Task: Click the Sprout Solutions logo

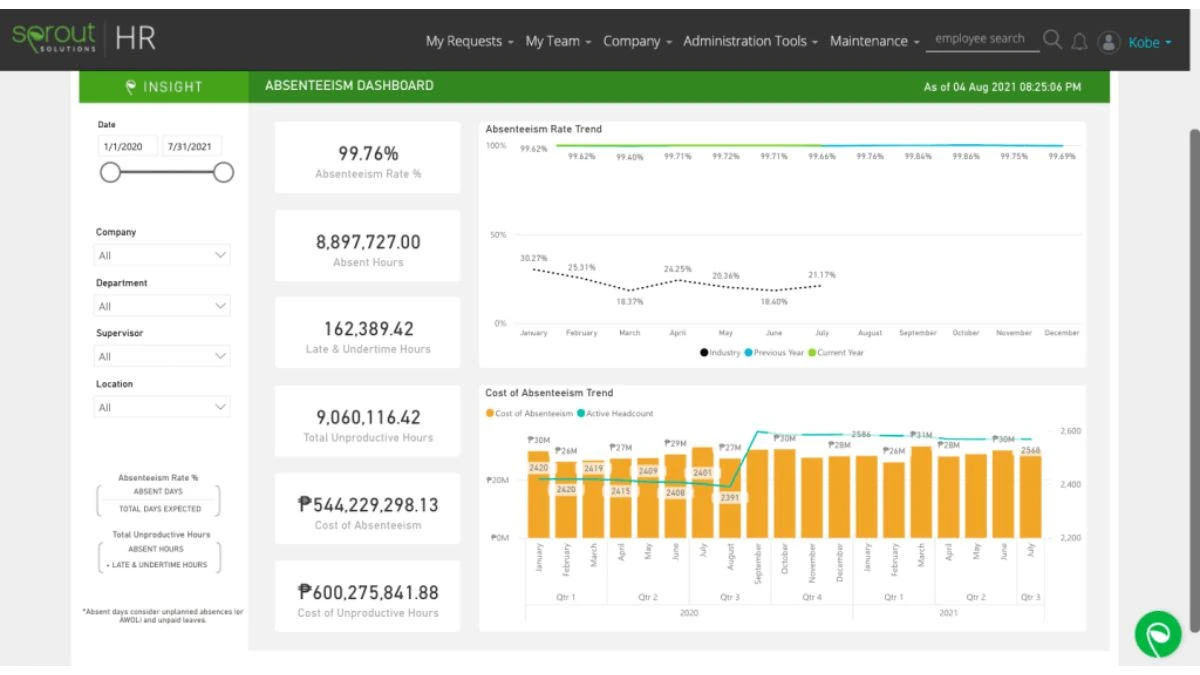Action: coord(55,38)
